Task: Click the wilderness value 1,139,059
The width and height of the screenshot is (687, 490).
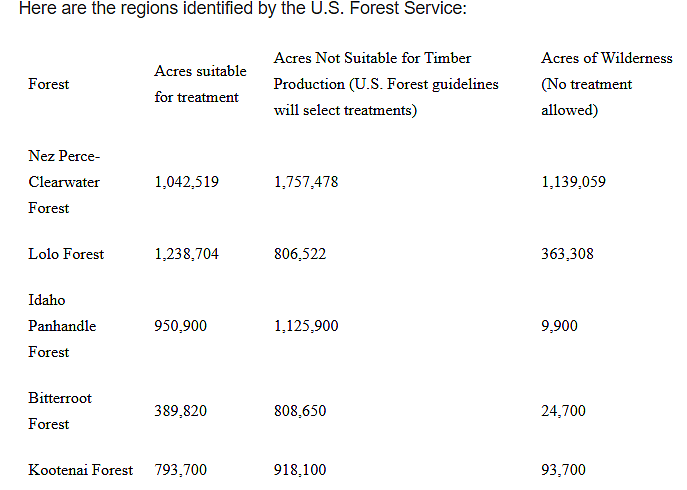Action: 573,182
